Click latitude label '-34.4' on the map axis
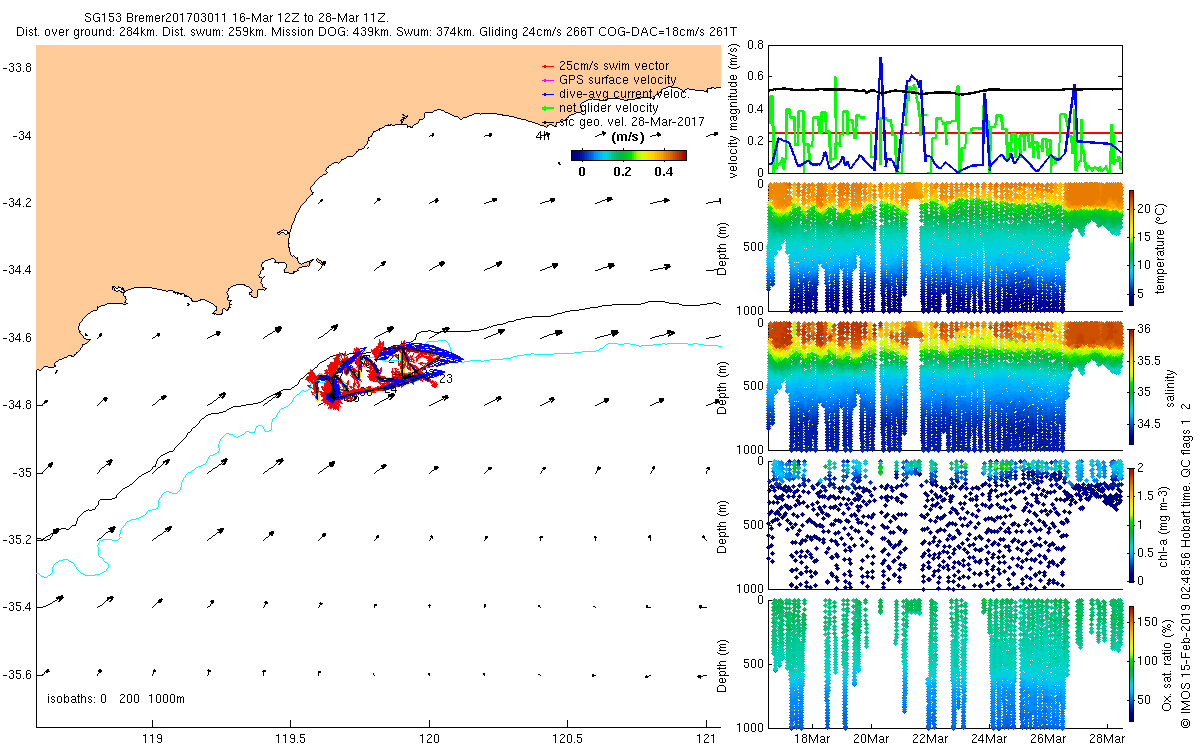The height and width of the screenshot is (750, 1200). (x=17, y=270)
